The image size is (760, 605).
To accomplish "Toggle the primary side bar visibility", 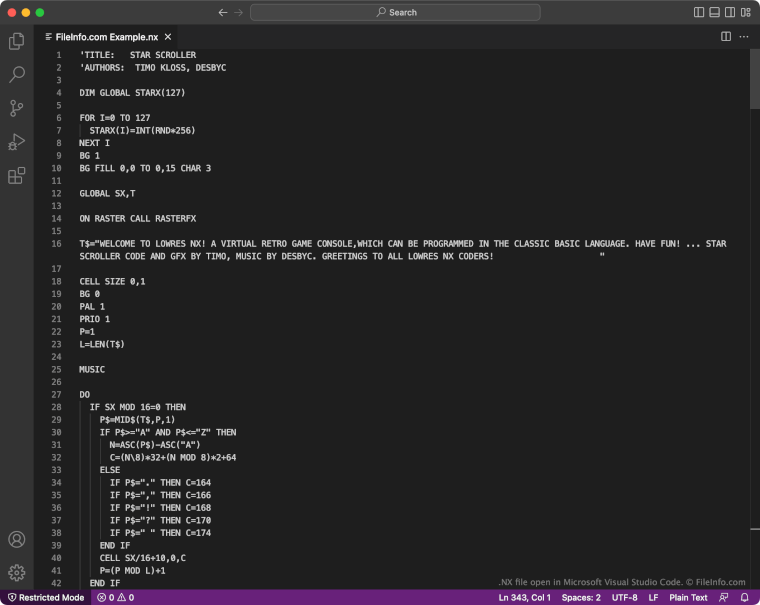I will 699,12.
